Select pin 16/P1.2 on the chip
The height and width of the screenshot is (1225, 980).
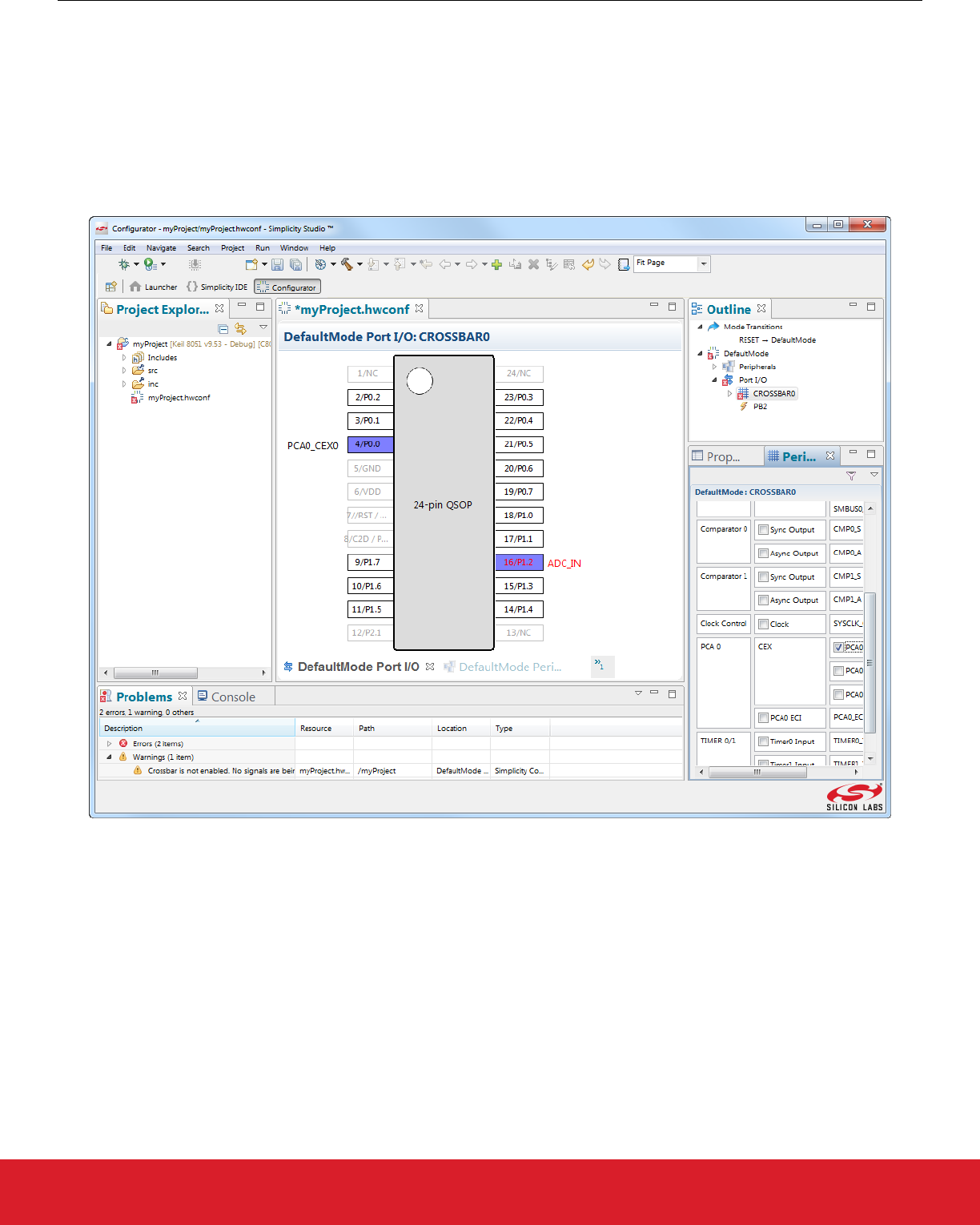coord(519,562)
